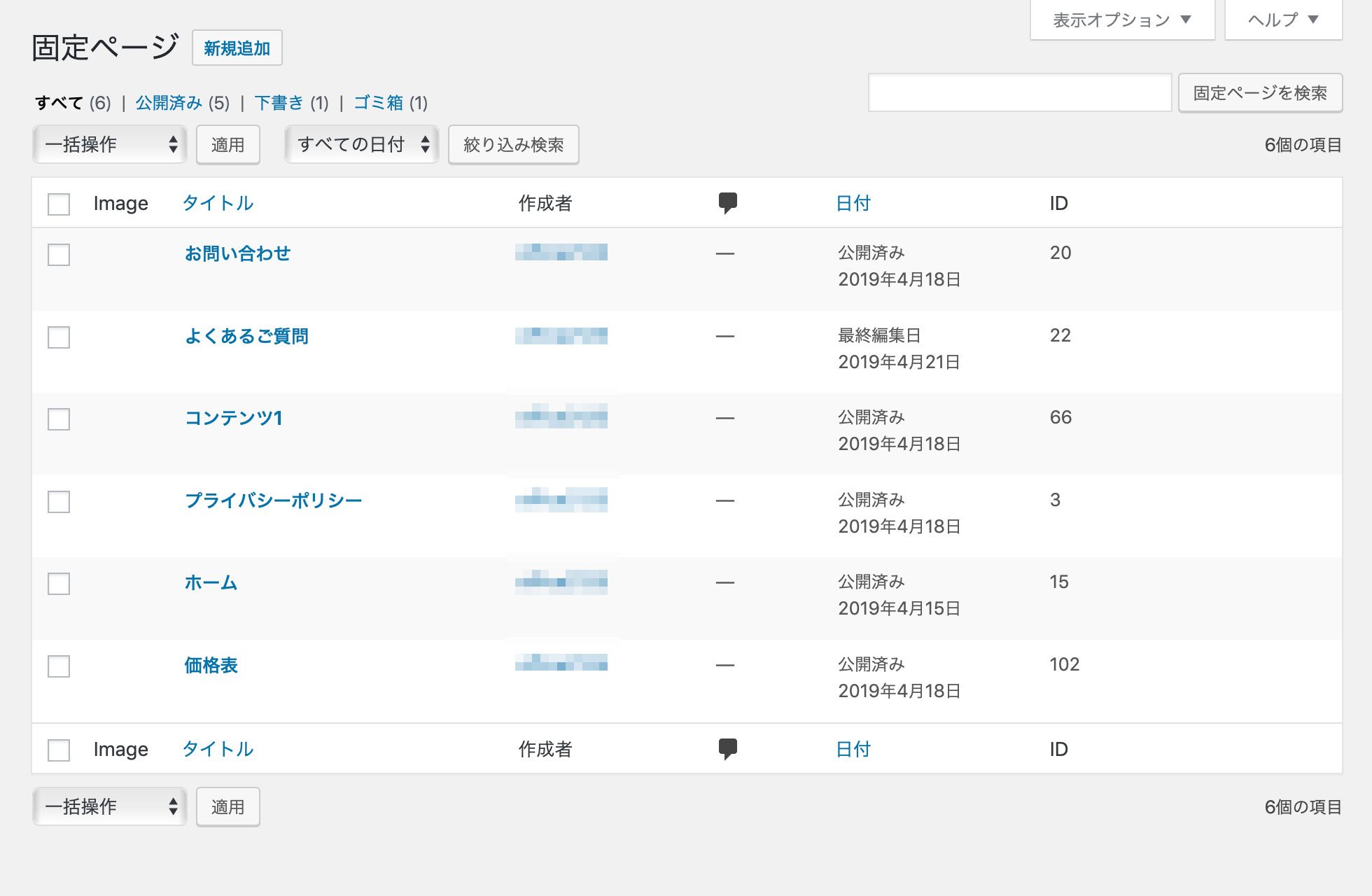Open the top 一括操作 bulk actions dropdown

[110, 145]
